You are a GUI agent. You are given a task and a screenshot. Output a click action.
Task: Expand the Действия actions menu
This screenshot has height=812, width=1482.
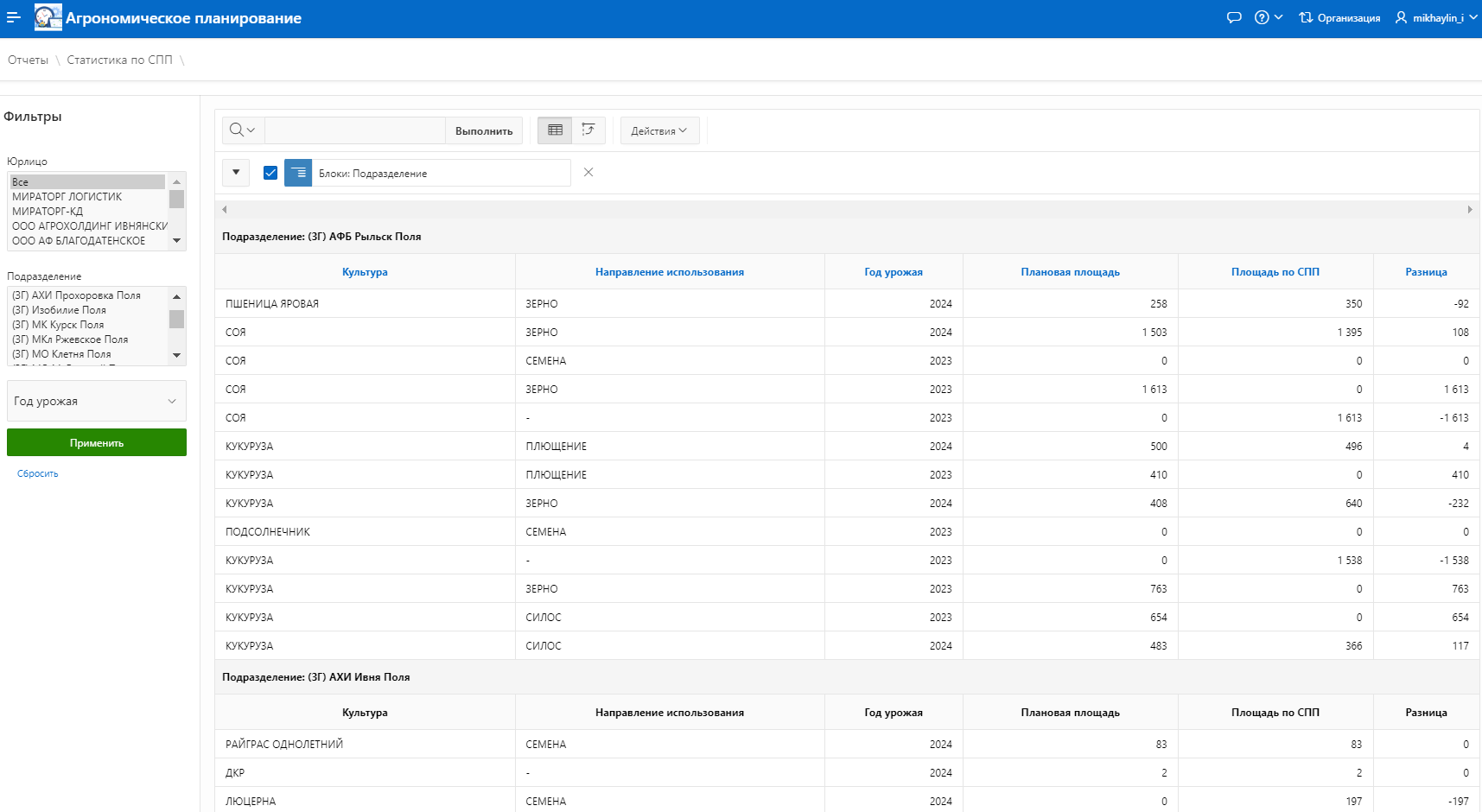659,130
